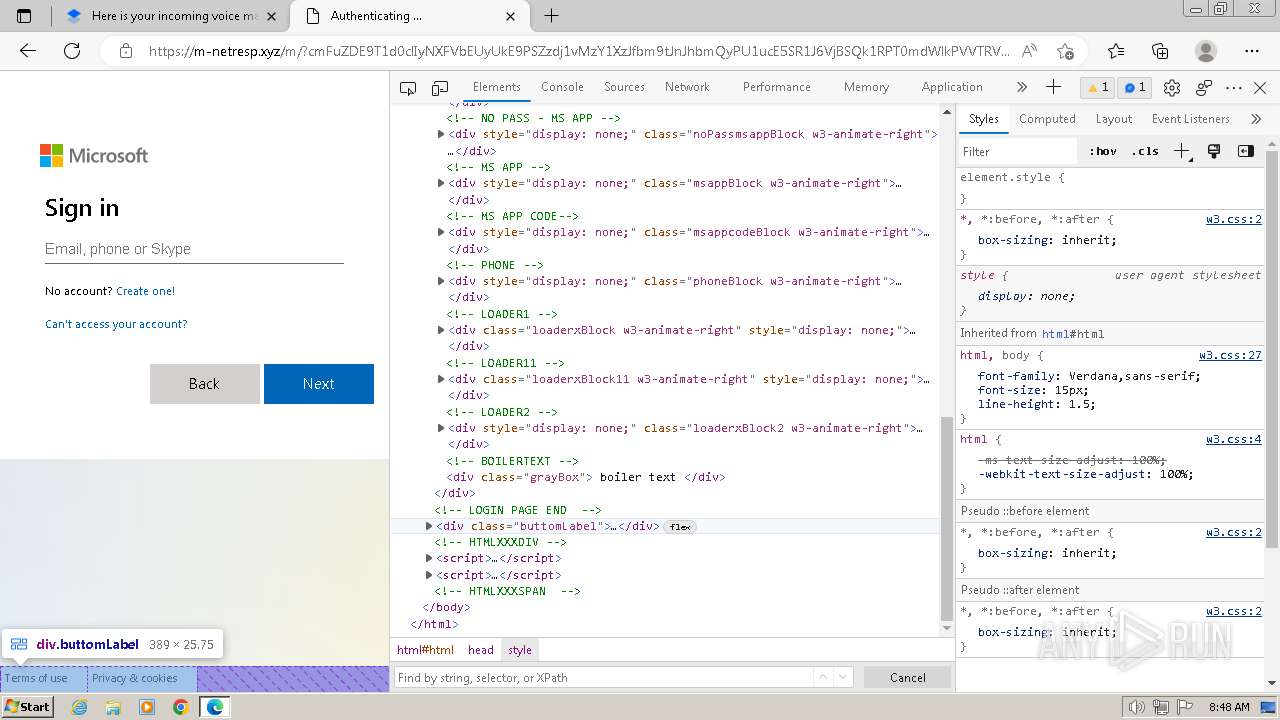Click the Email, phone or Skype field
The width and height of the screenshot is (1280, 720).
tap(194, 249)
